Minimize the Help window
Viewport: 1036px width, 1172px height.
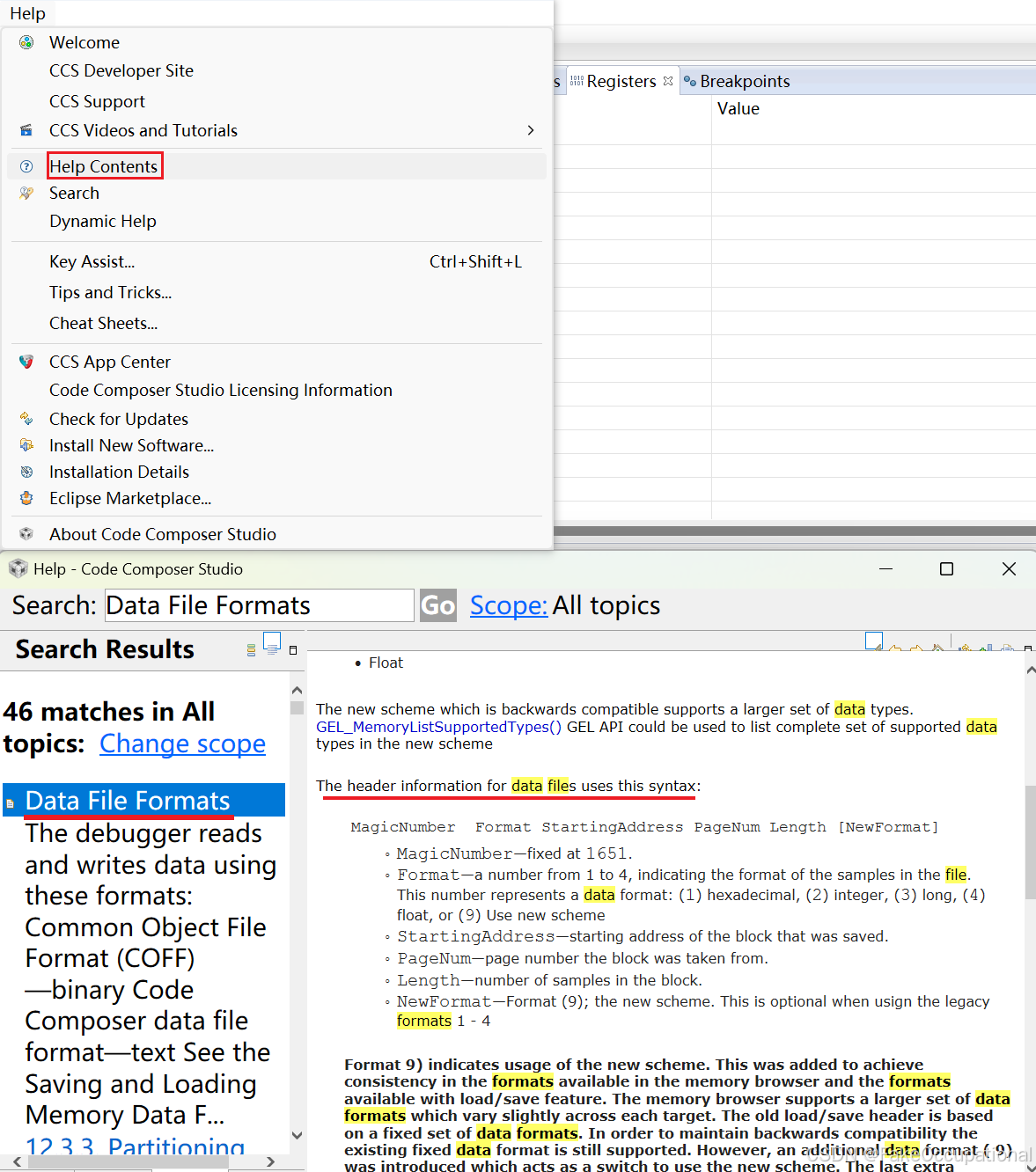tap(886, 569)
